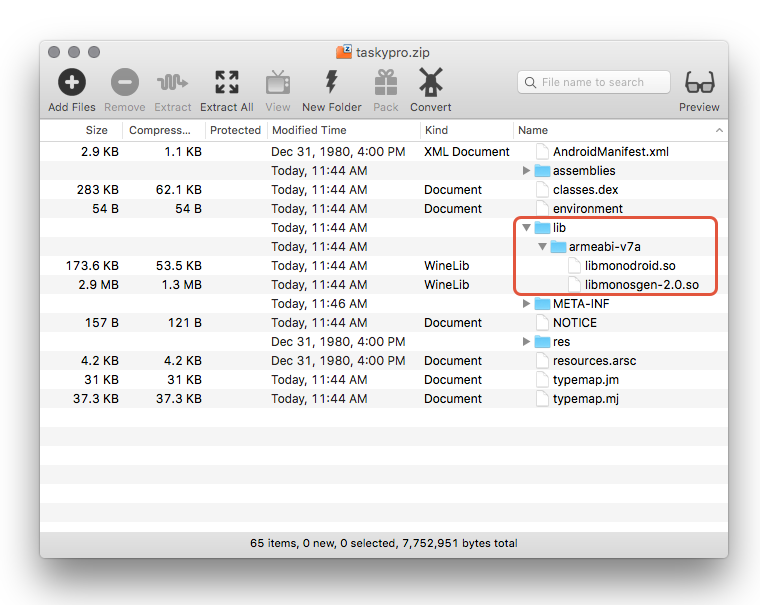Click the Pack gift box icon
Viewport: 760px width, 605px height.
(x=386, y=83)
